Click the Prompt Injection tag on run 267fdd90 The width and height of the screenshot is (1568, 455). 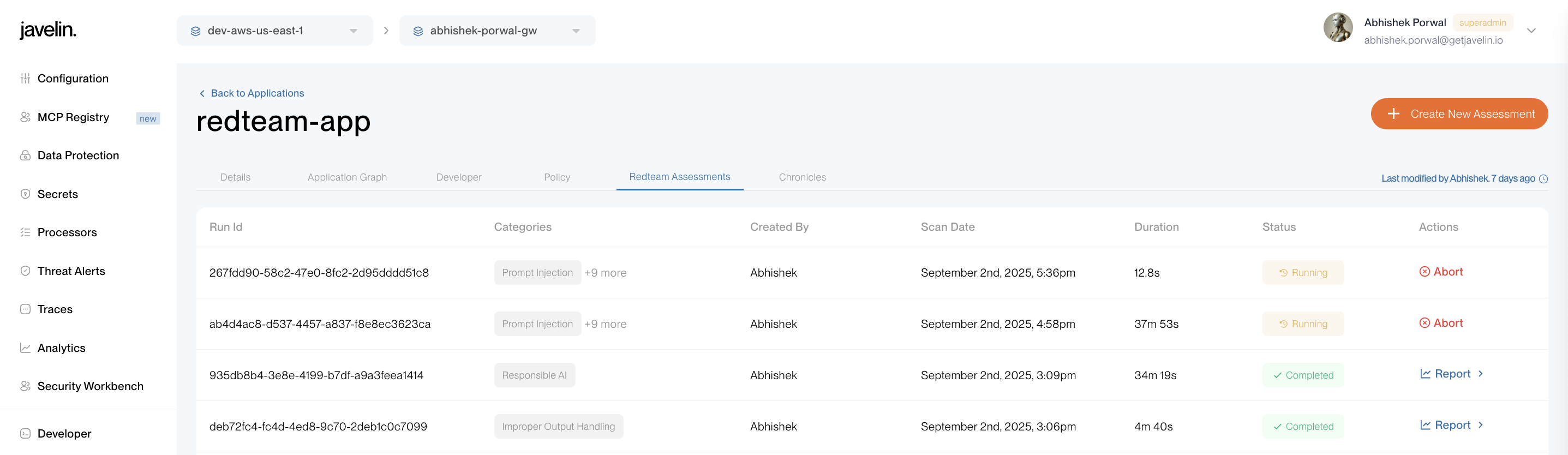[x=537, y=273]
